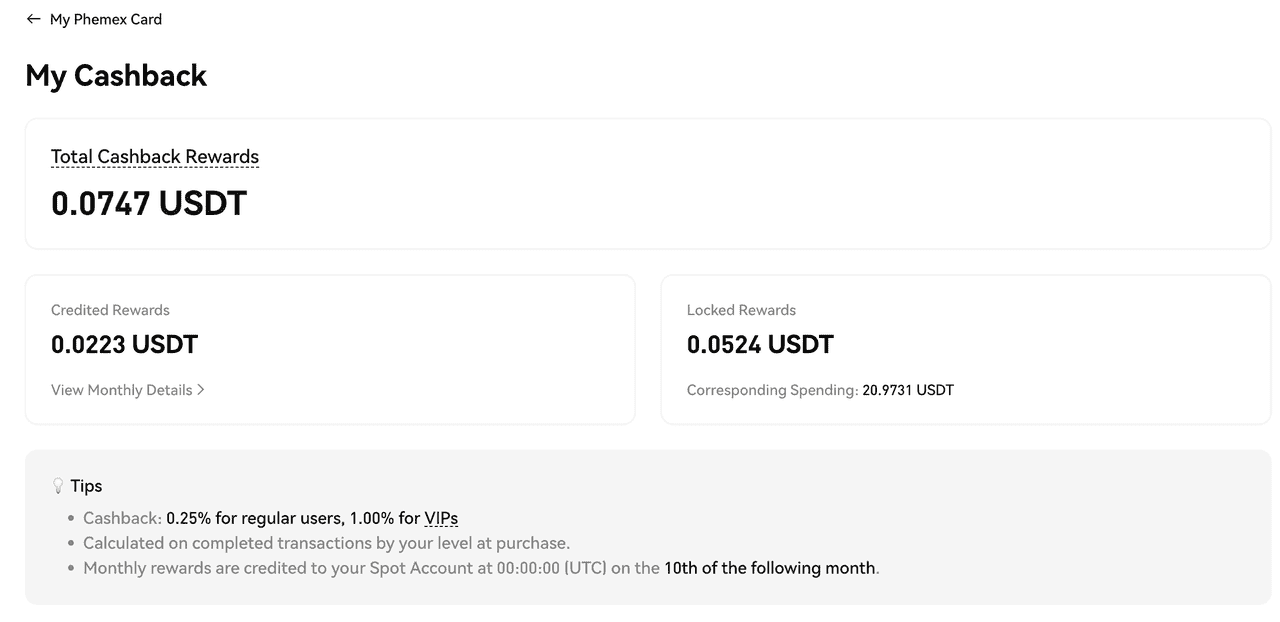
Task: Click the underlined VIPs term
Action: tap(441, 518)
